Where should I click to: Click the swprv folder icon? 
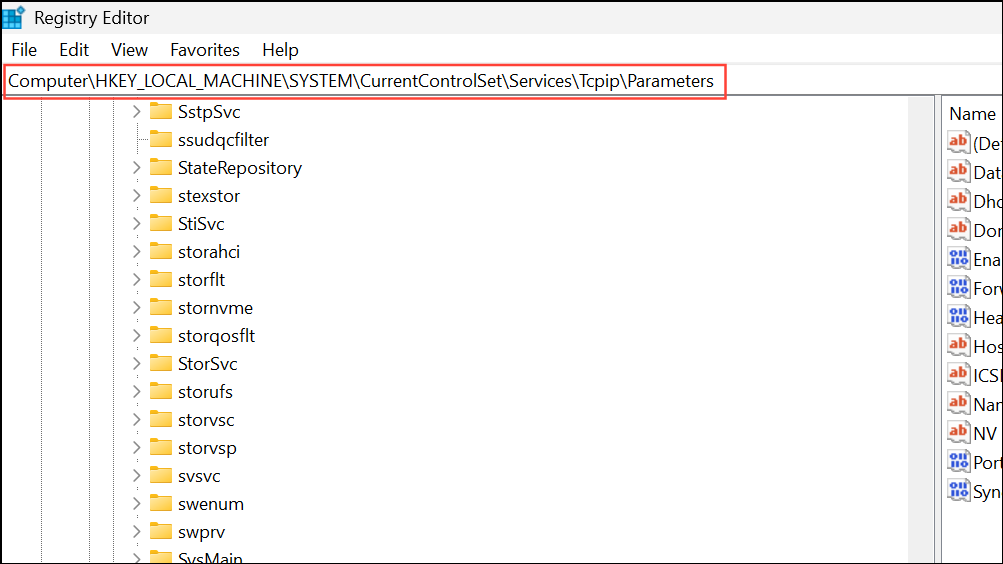[161, 532]
